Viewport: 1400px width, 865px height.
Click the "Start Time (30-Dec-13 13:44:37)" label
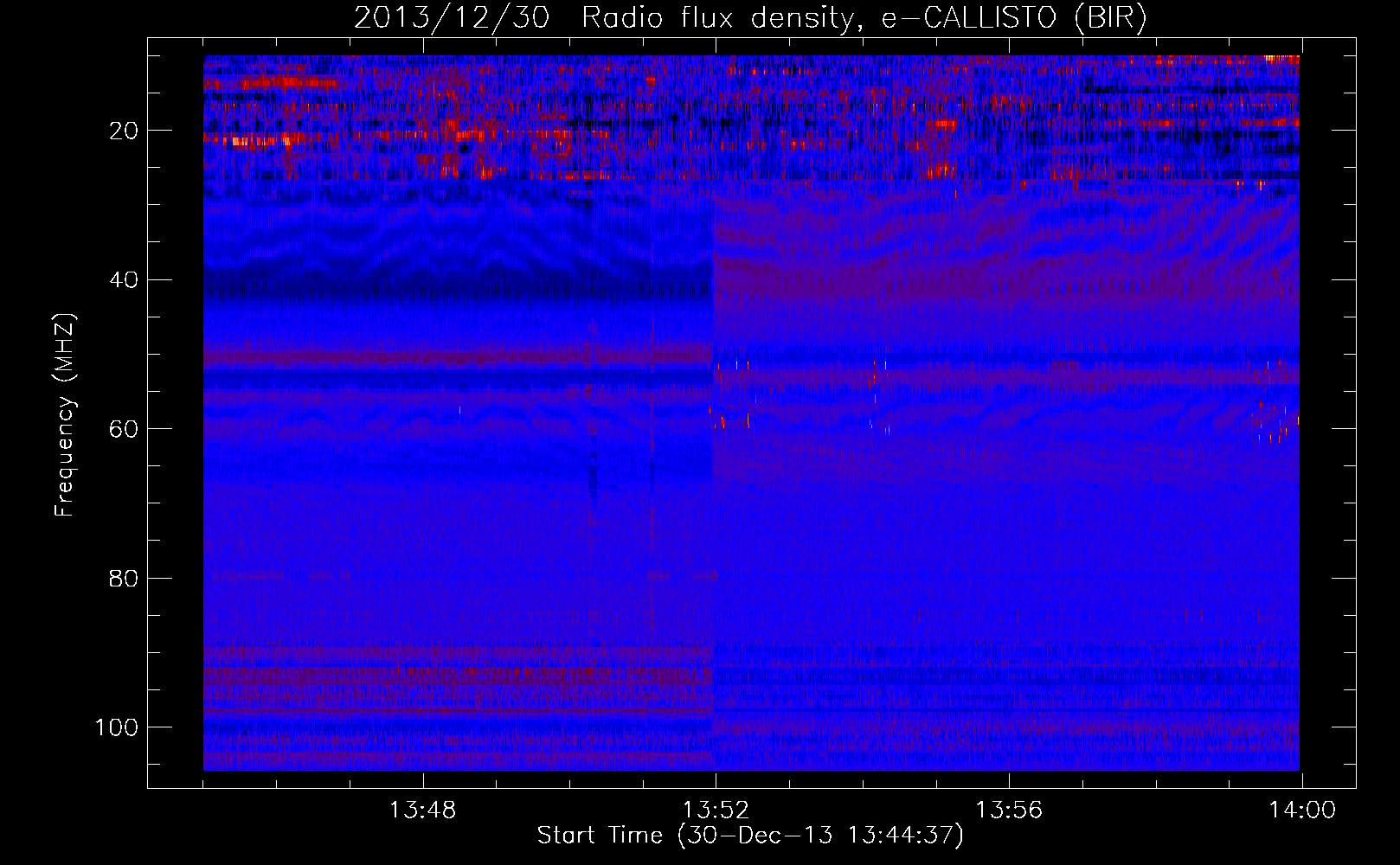[x=750, y=836]
